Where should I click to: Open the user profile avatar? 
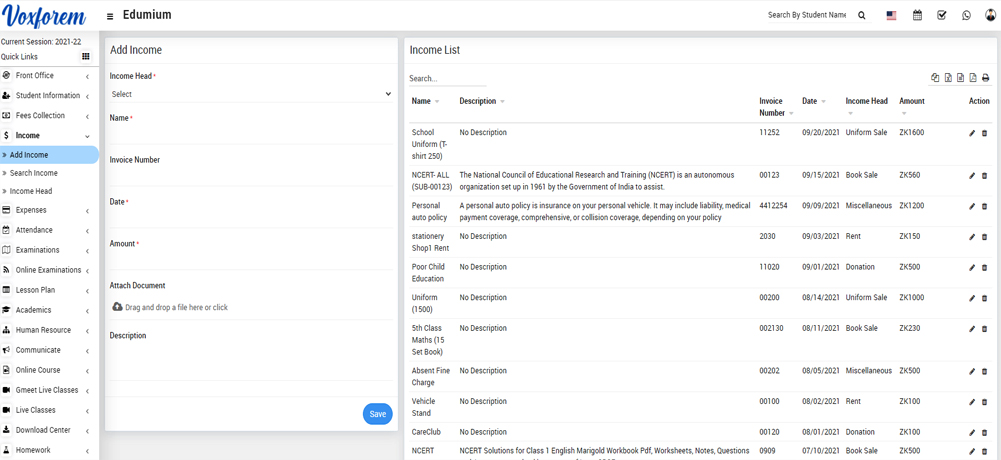(990, 16)
